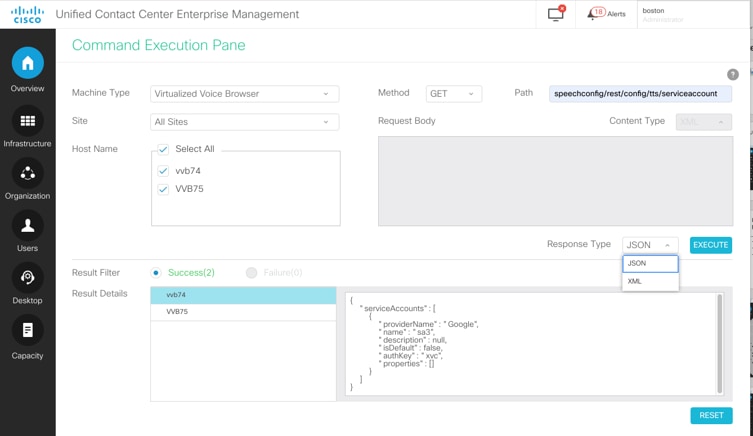Select the Failure(0) result filter radio
Image resolution: width=753 pixels, height=436 pixels.
[251, 273]
